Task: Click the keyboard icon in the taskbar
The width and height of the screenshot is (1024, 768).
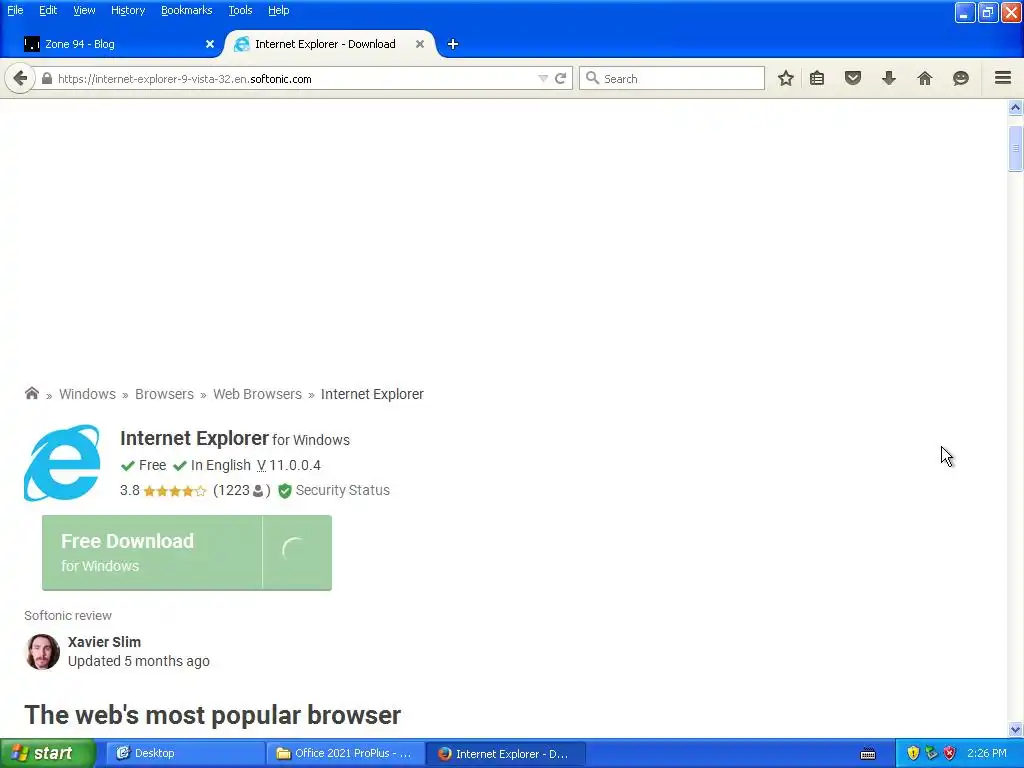Action: tap(868, 754)
